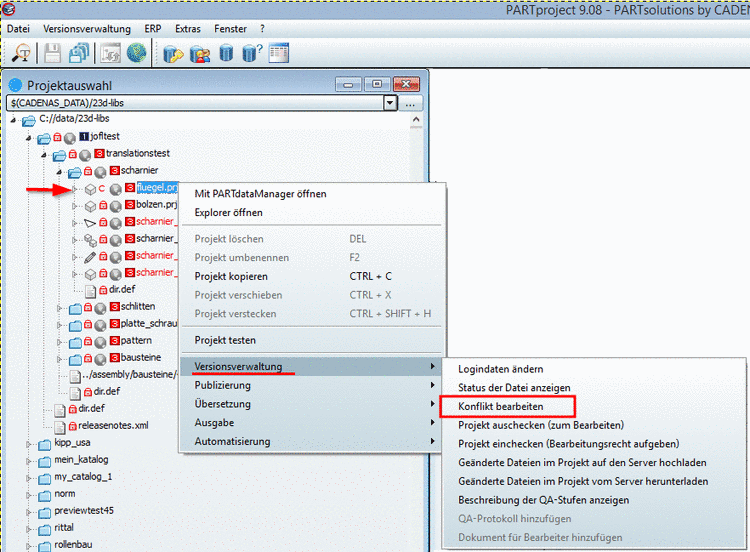
Task: Click 'Geänderte Dateien im Projekt vom Server herunterladen'
Action: [583, 481]
